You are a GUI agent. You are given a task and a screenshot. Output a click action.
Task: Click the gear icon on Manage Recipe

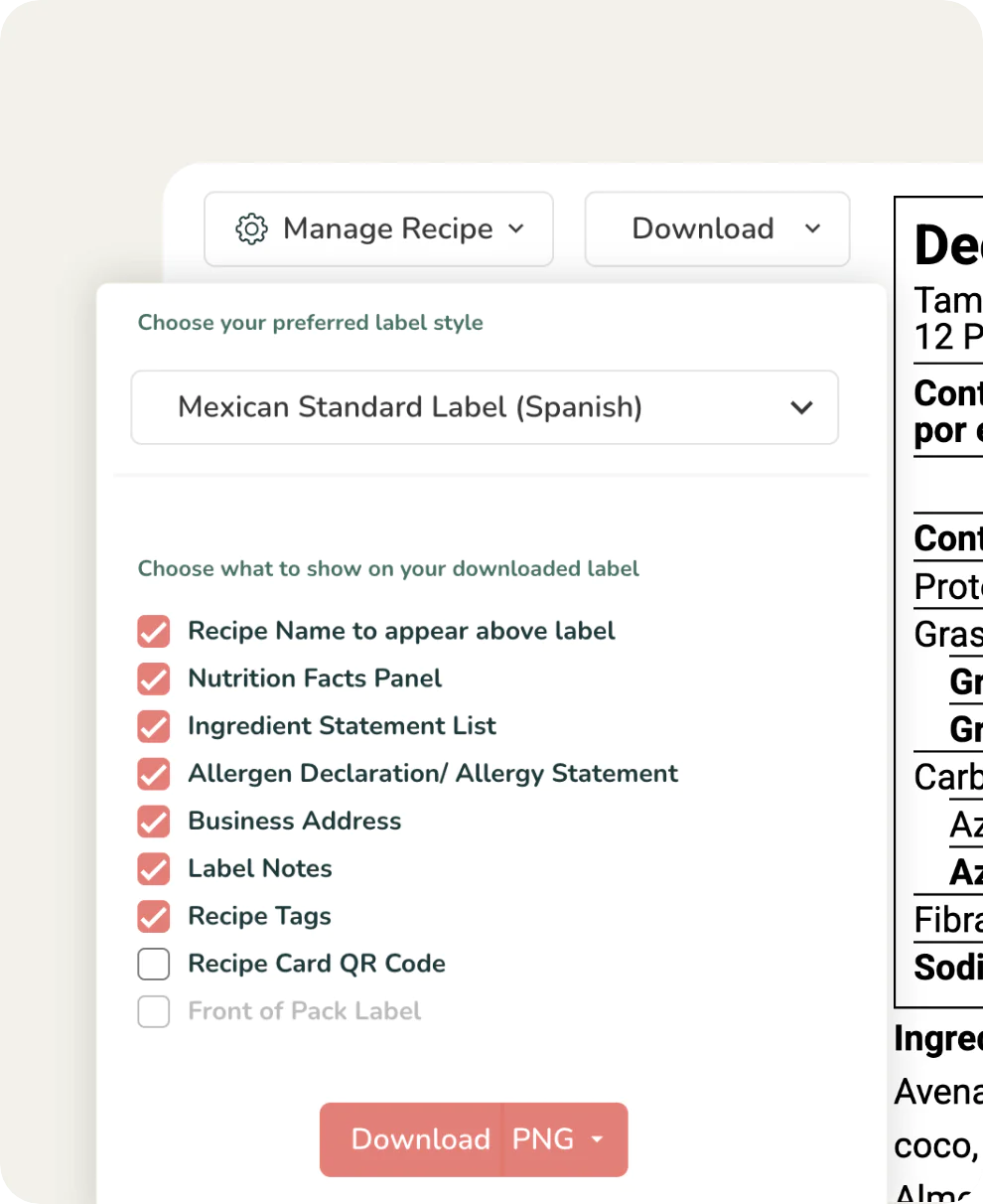click(251, 228)
